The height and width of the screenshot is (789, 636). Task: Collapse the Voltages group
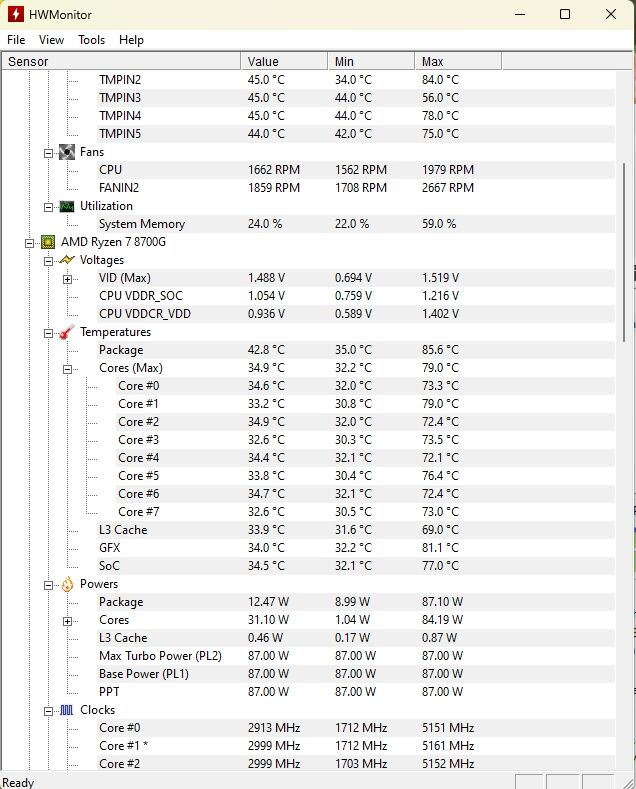48,261
